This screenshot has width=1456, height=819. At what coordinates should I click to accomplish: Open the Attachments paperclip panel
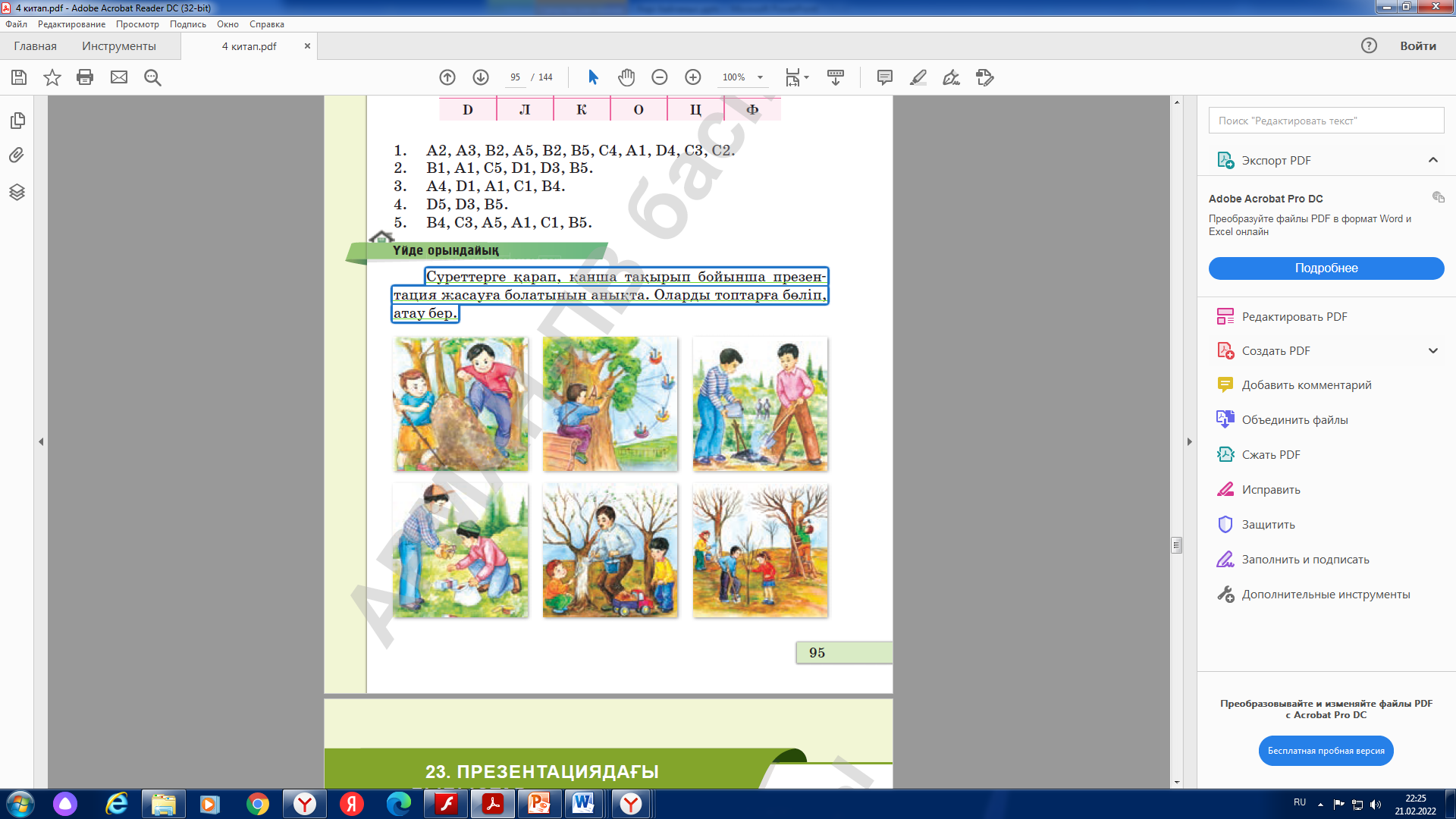coord(17,155)
